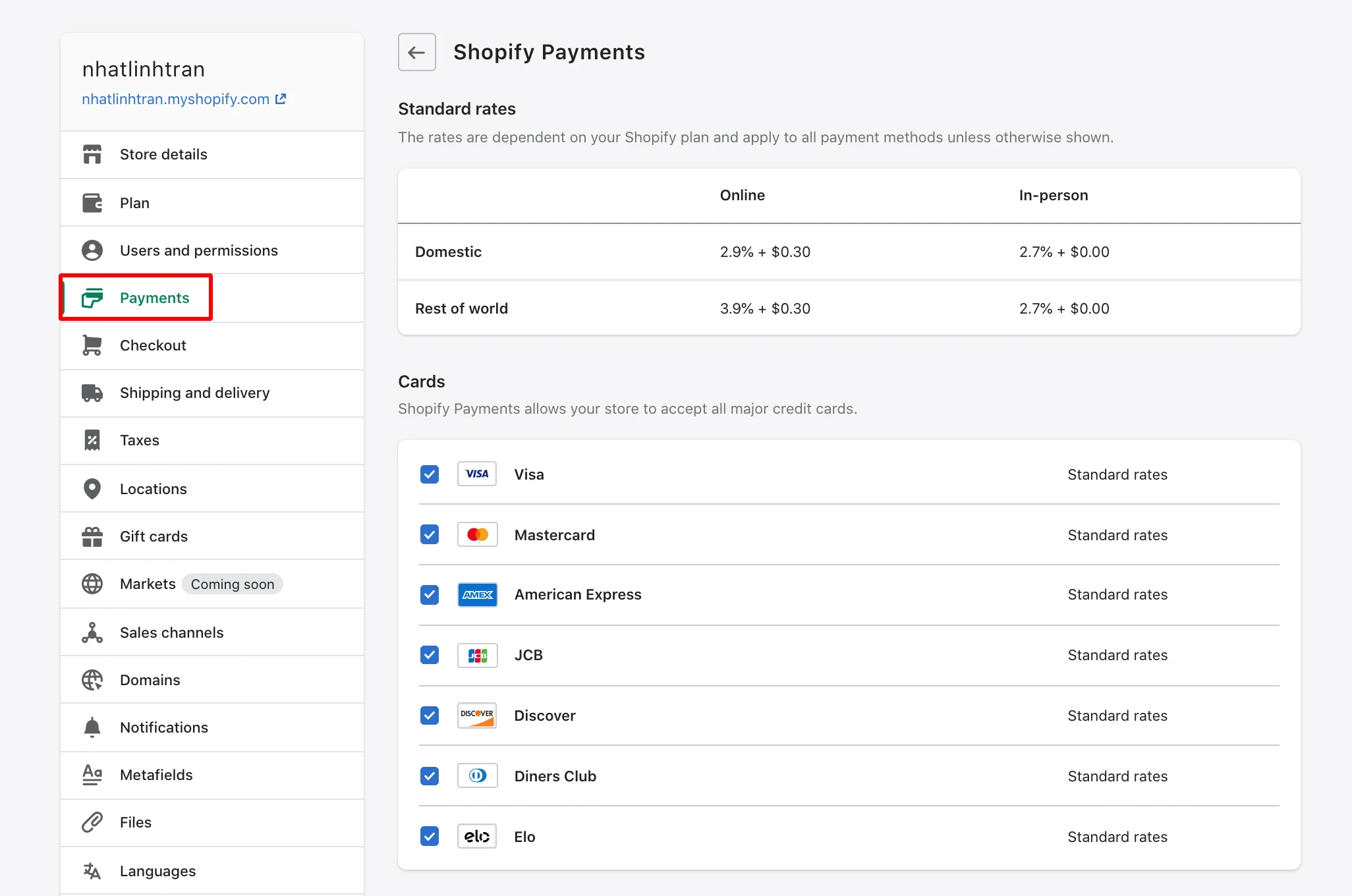Open Metafields settings

pyautogui.click(x=212, y=775)
